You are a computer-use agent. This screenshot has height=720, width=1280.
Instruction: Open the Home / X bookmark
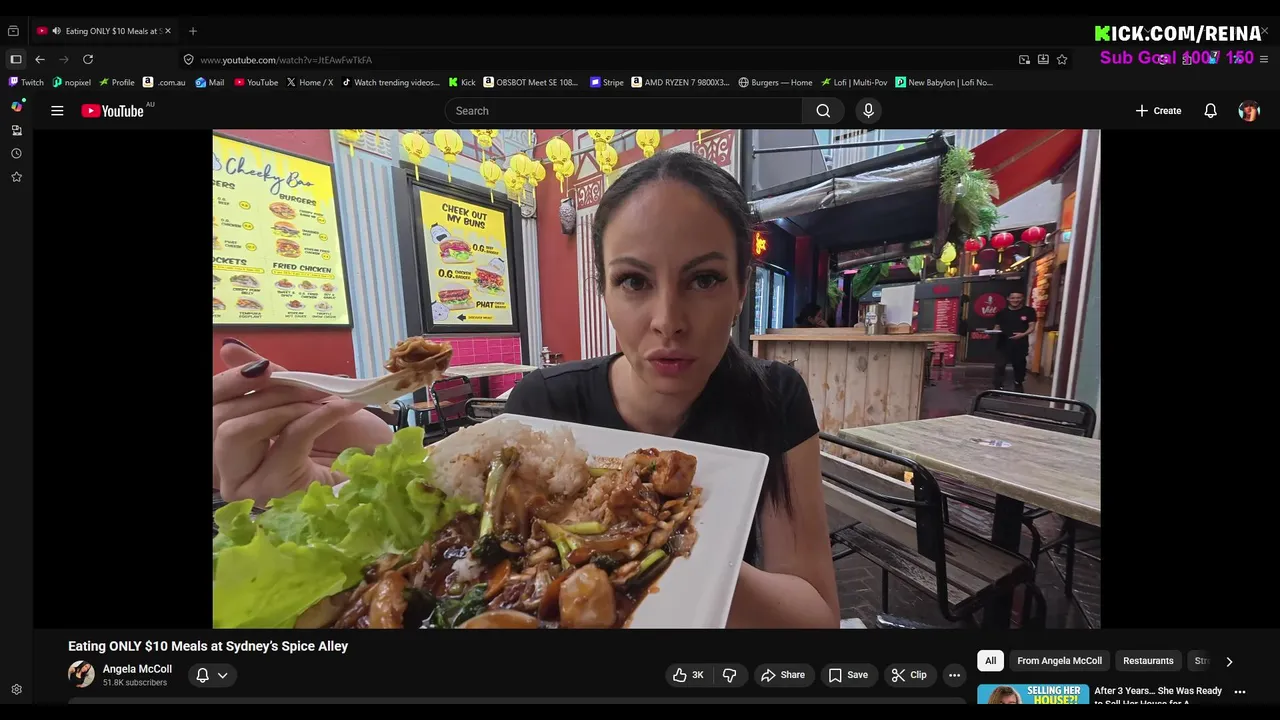[x=310, y=82]
